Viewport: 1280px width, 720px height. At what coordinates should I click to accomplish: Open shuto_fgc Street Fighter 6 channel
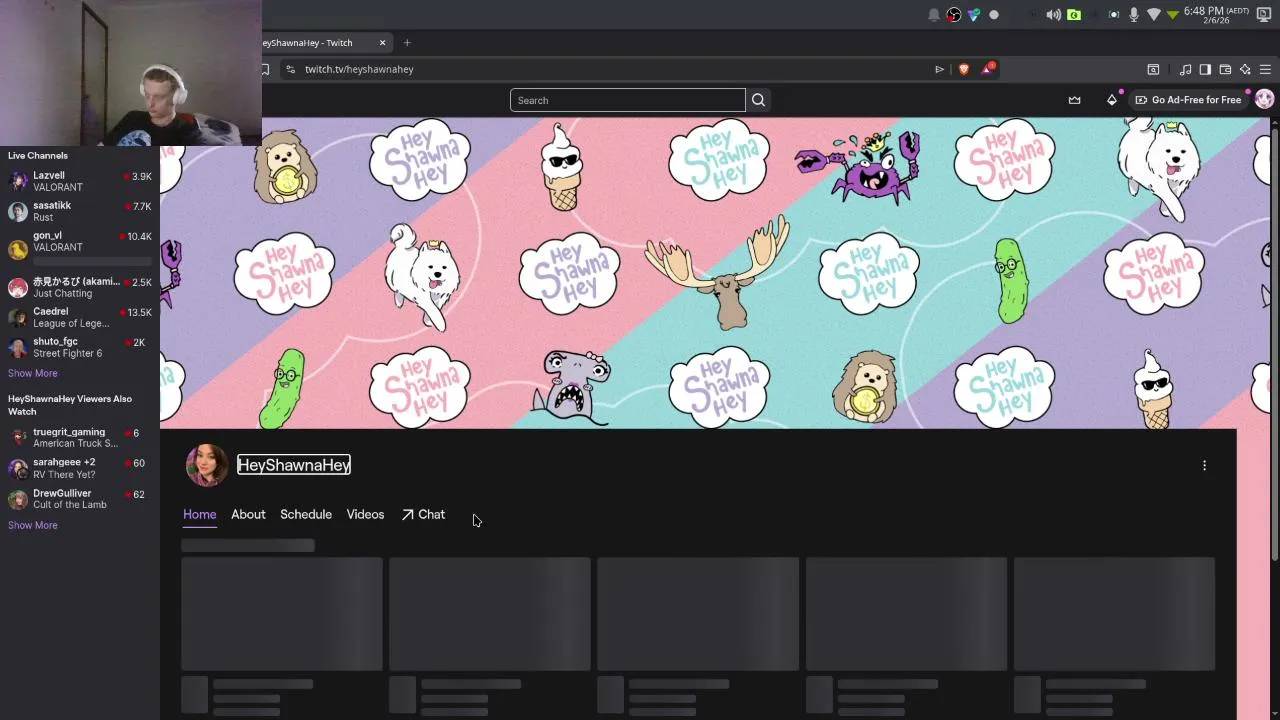[x=80, y=347]
